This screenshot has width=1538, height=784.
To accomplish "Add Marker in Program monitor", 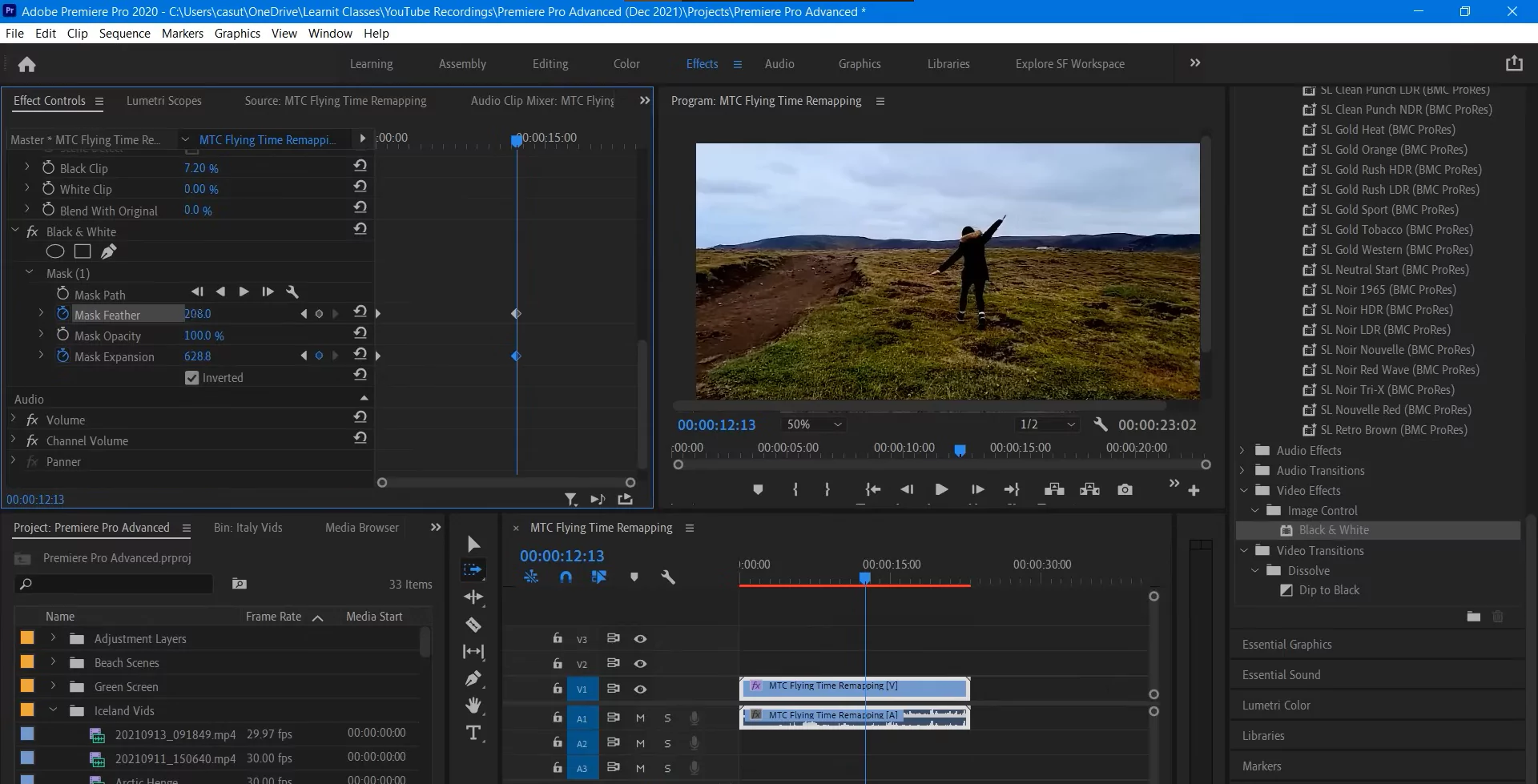I will pos(758,489).
